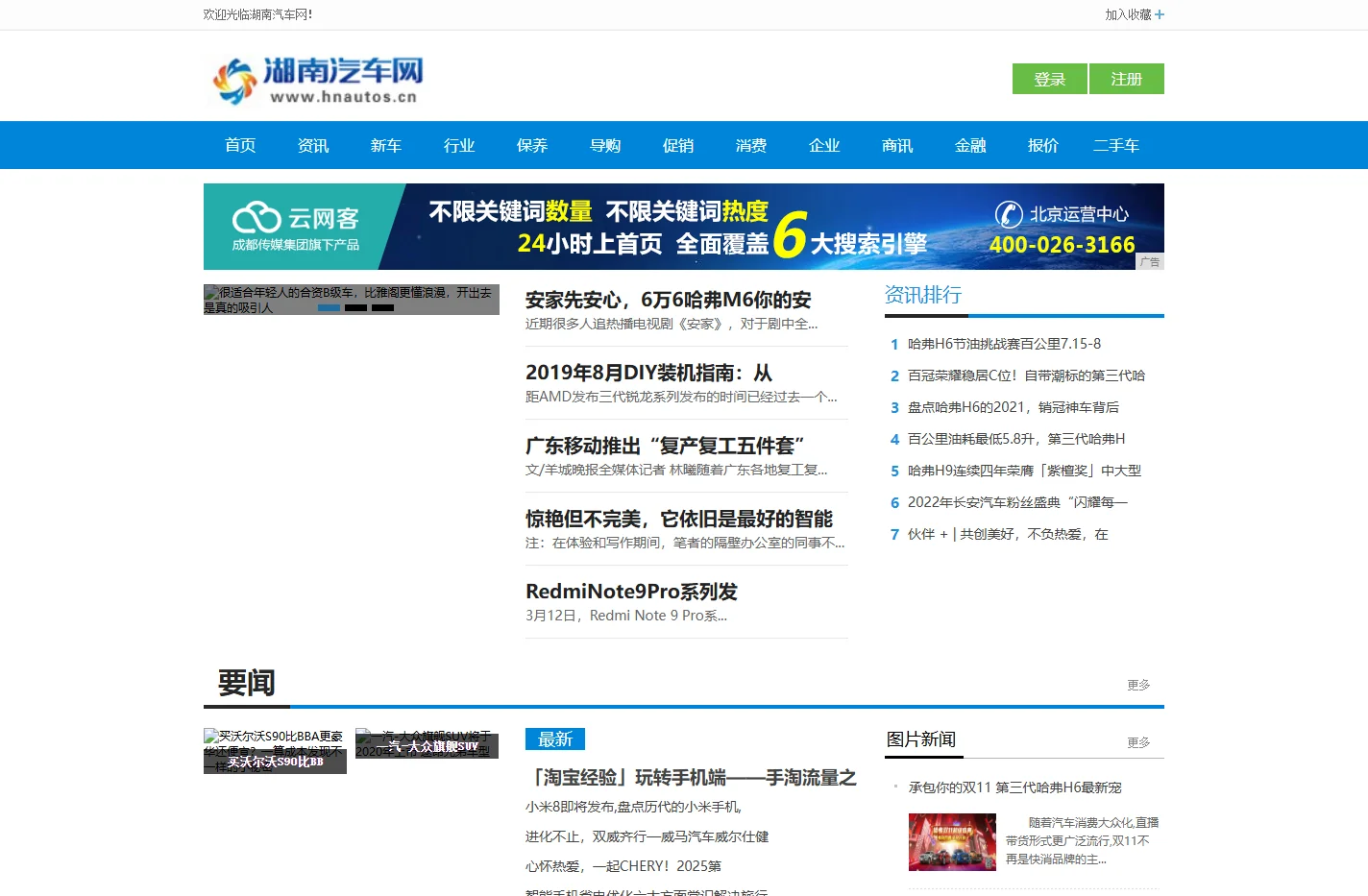The height and width of the screenshot is (896, 1368).
Task: Open the 商讯 navigation item
Action: click(897, 145)
